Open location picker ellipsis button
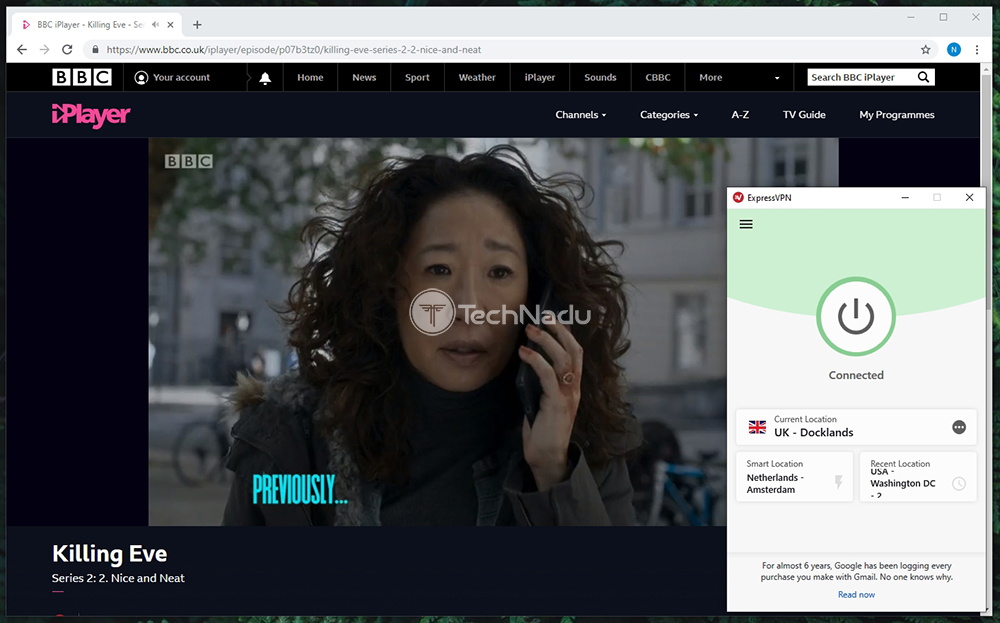This screenshot has height=623, width=1000. pyautogui.click(x=959, y=427)
